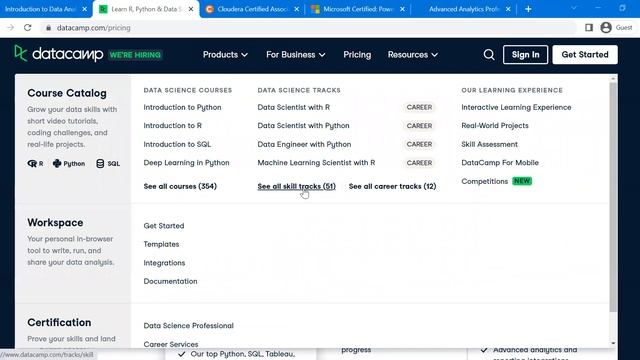Open Deep Learning in Python course
640x360 pixels.
pyautogui.click(x=186, y=163)
